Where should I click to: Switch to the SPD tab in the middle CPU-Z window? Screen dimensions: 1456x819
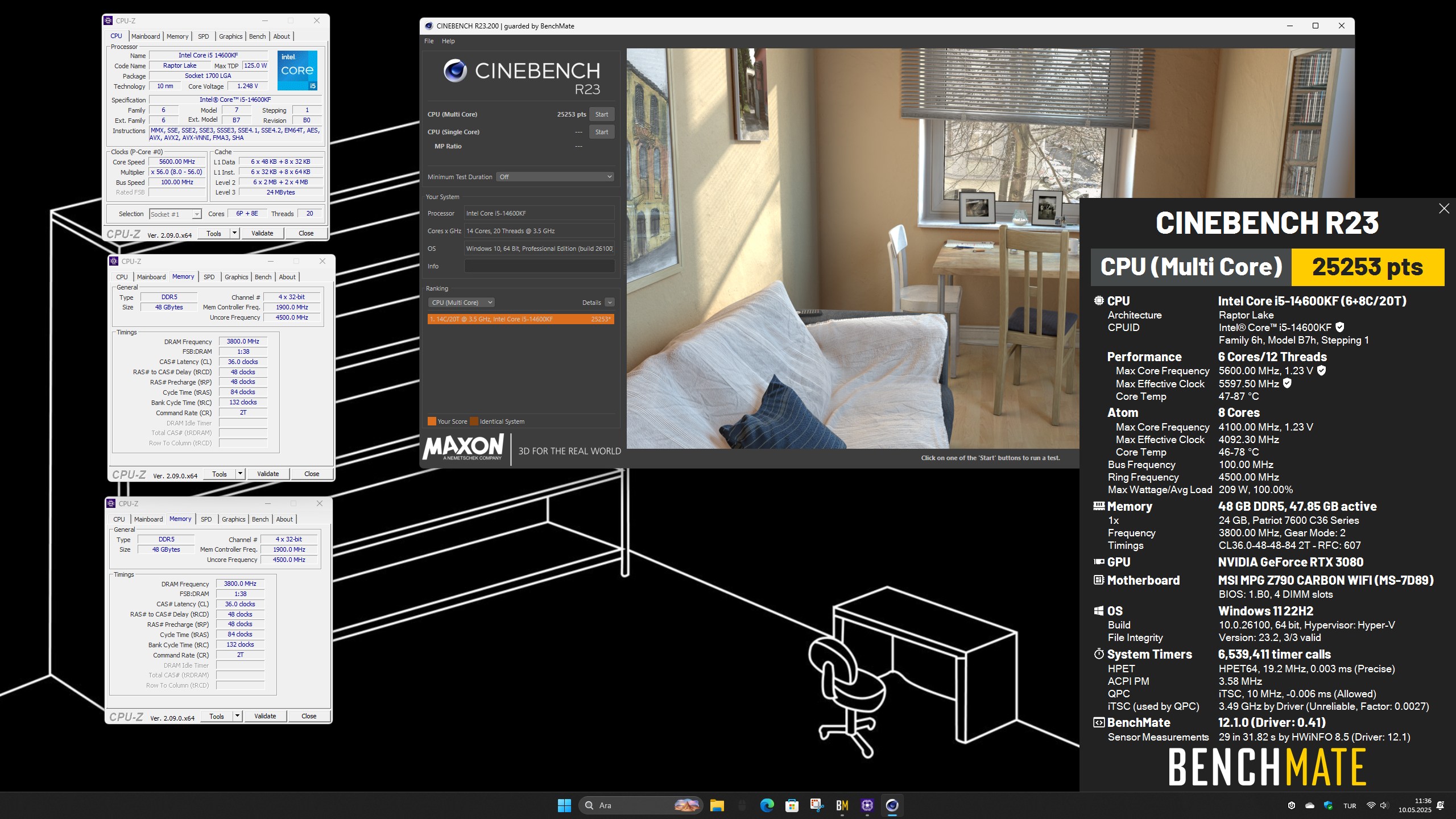(x=209, y=277)
